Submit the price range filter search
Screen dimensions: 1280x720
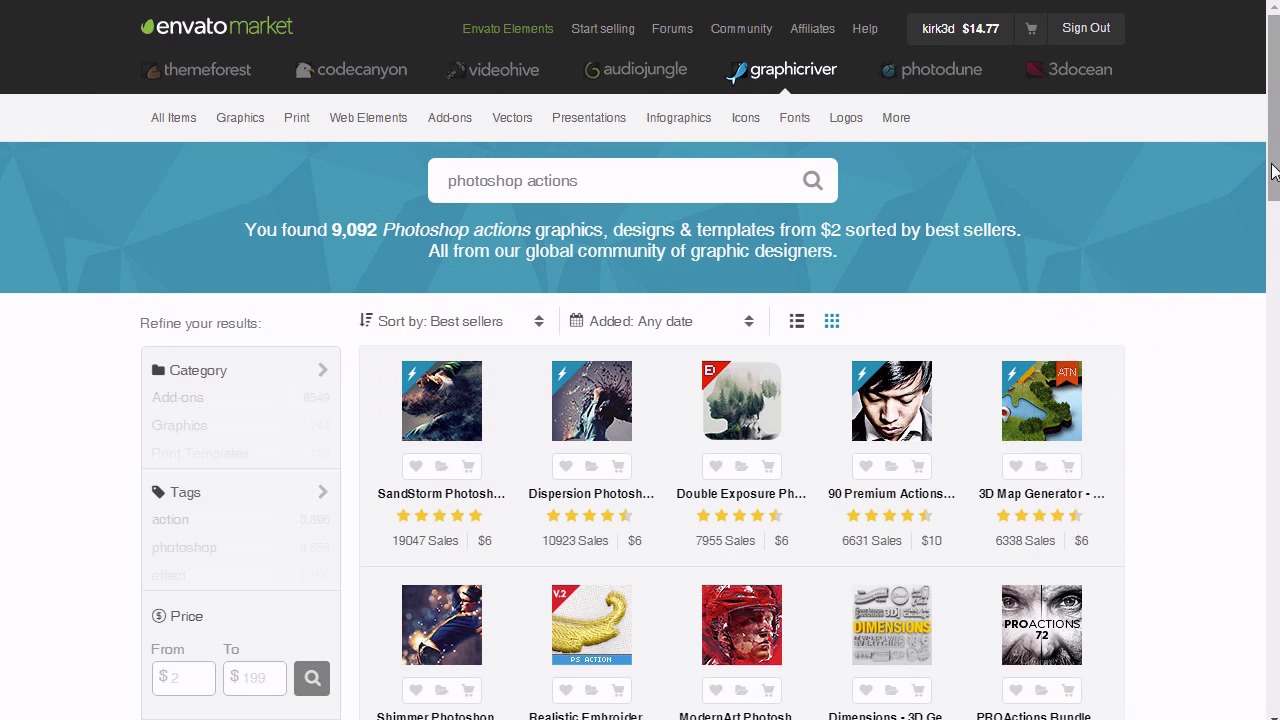[x=312, y=678]
